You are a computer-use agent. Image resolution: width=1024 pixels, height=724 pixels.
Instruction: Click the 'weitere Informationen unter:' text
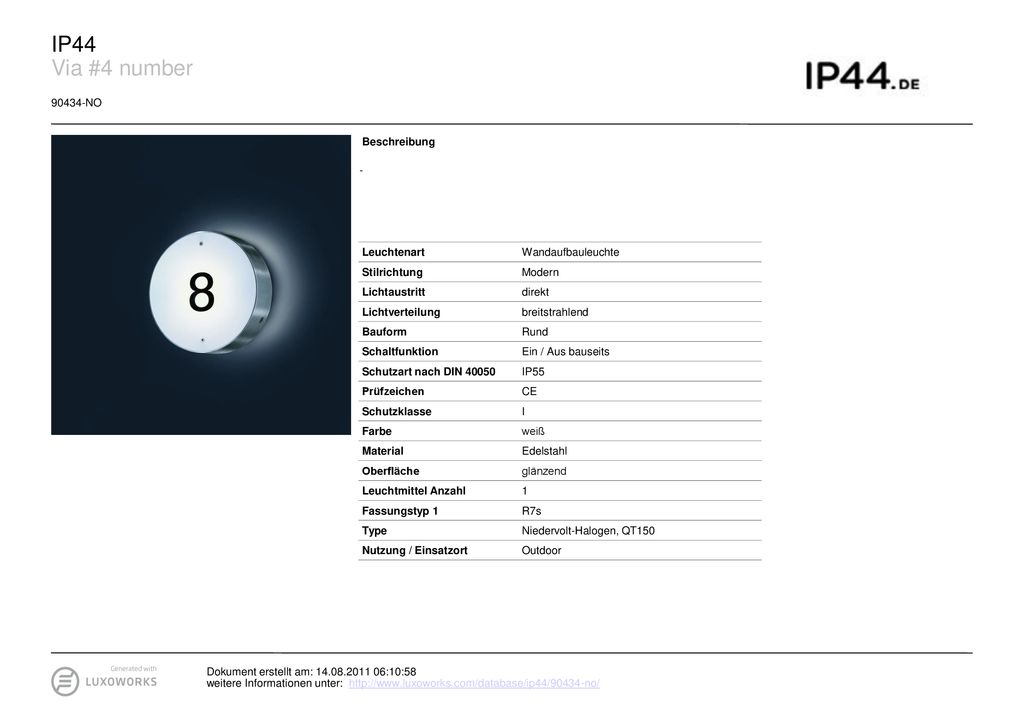pyautogui.click(x=274, y=684)
